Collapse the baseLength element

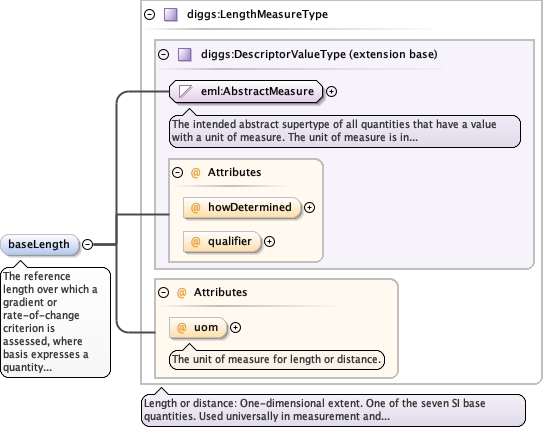(x=87, y=244)
